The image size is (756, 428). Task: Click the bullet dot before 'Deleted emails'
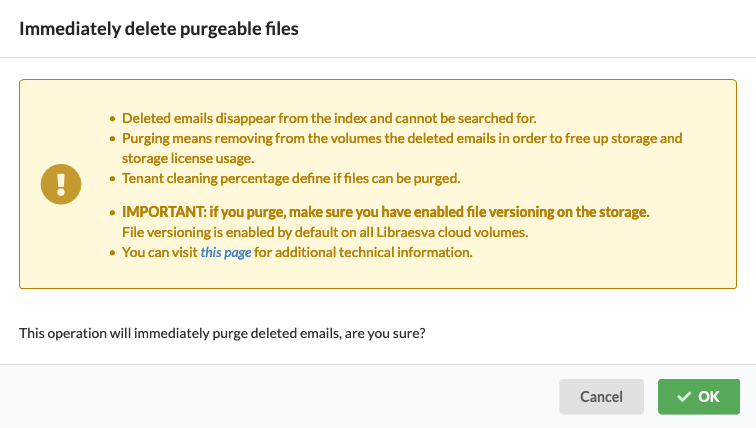[x=112, y=119]
